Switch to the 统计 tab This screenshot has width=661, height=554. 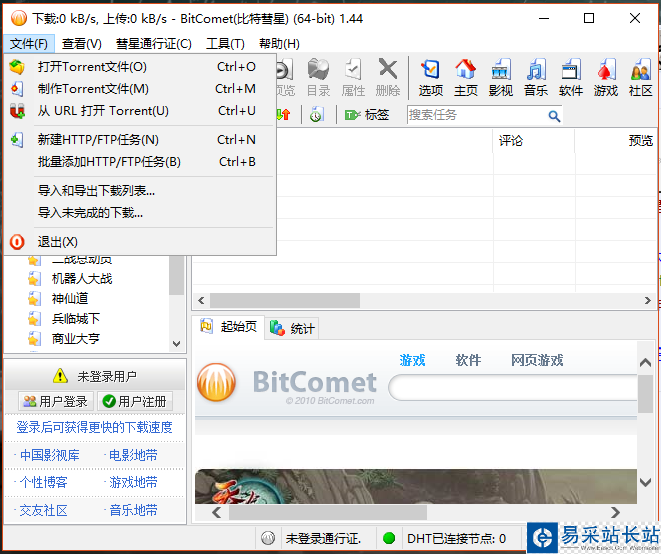tap(292, 328)
